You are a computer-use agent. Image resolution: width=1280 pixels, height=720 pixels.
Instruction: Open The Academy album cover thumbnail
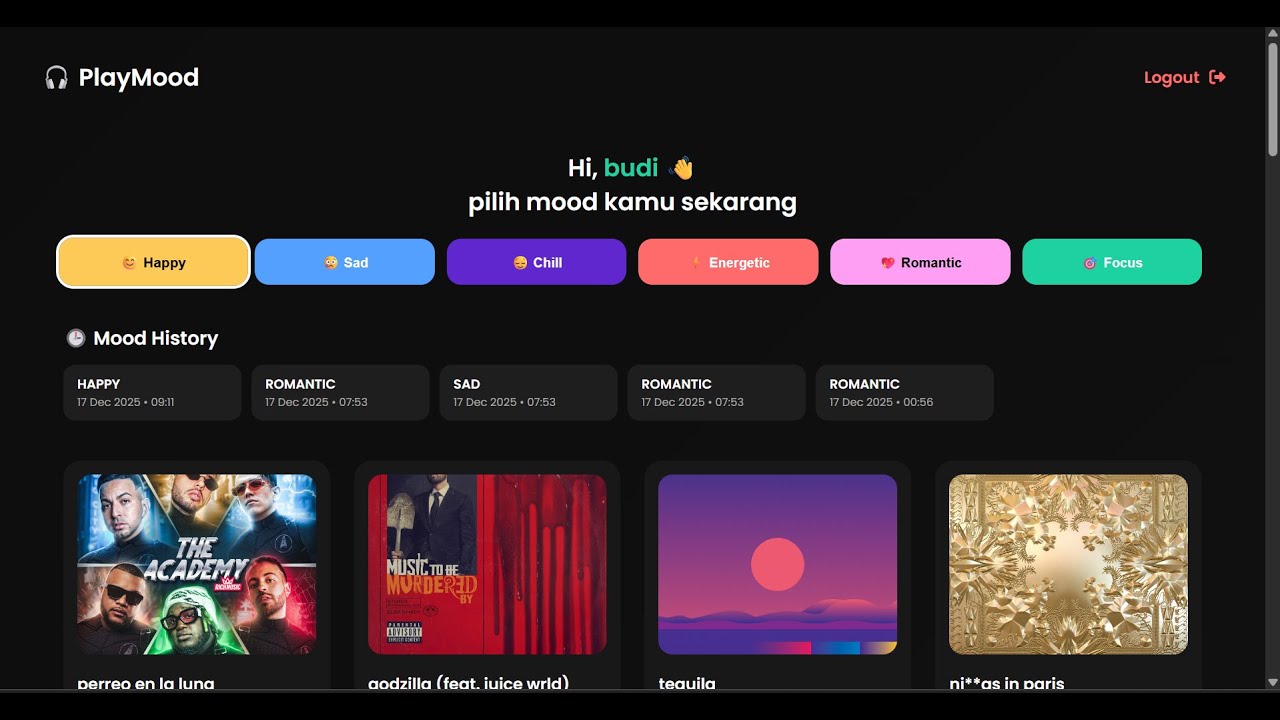pyautogui.click(x=197, y=564)
